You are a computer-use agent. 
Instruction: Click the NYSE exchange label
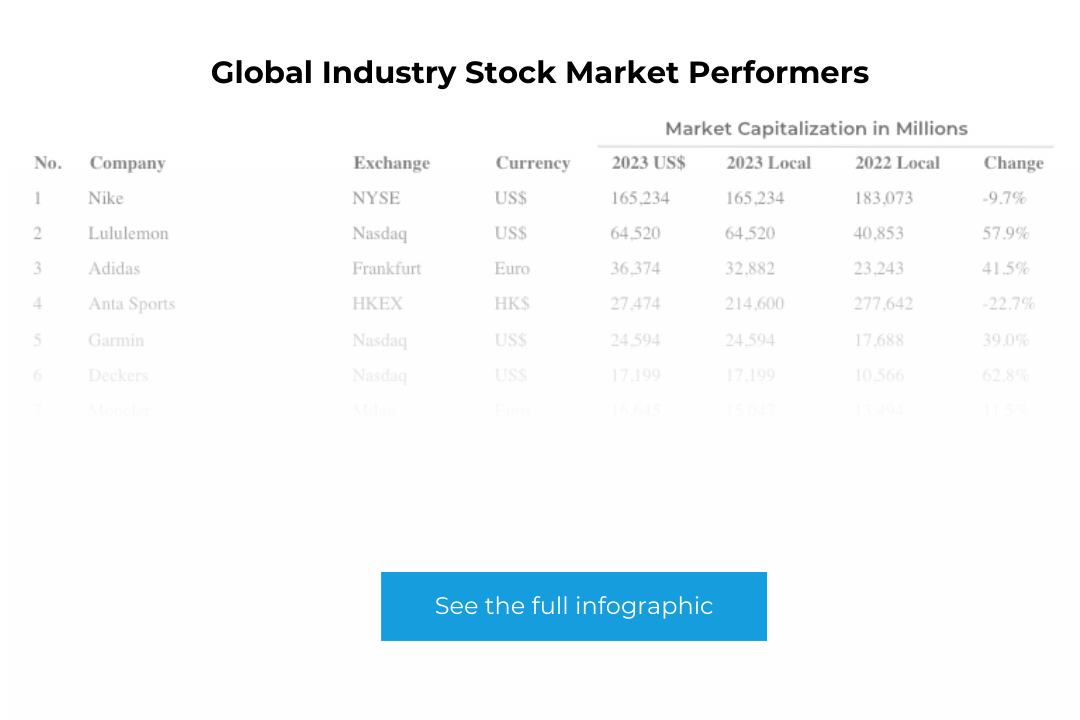point(376,198)
